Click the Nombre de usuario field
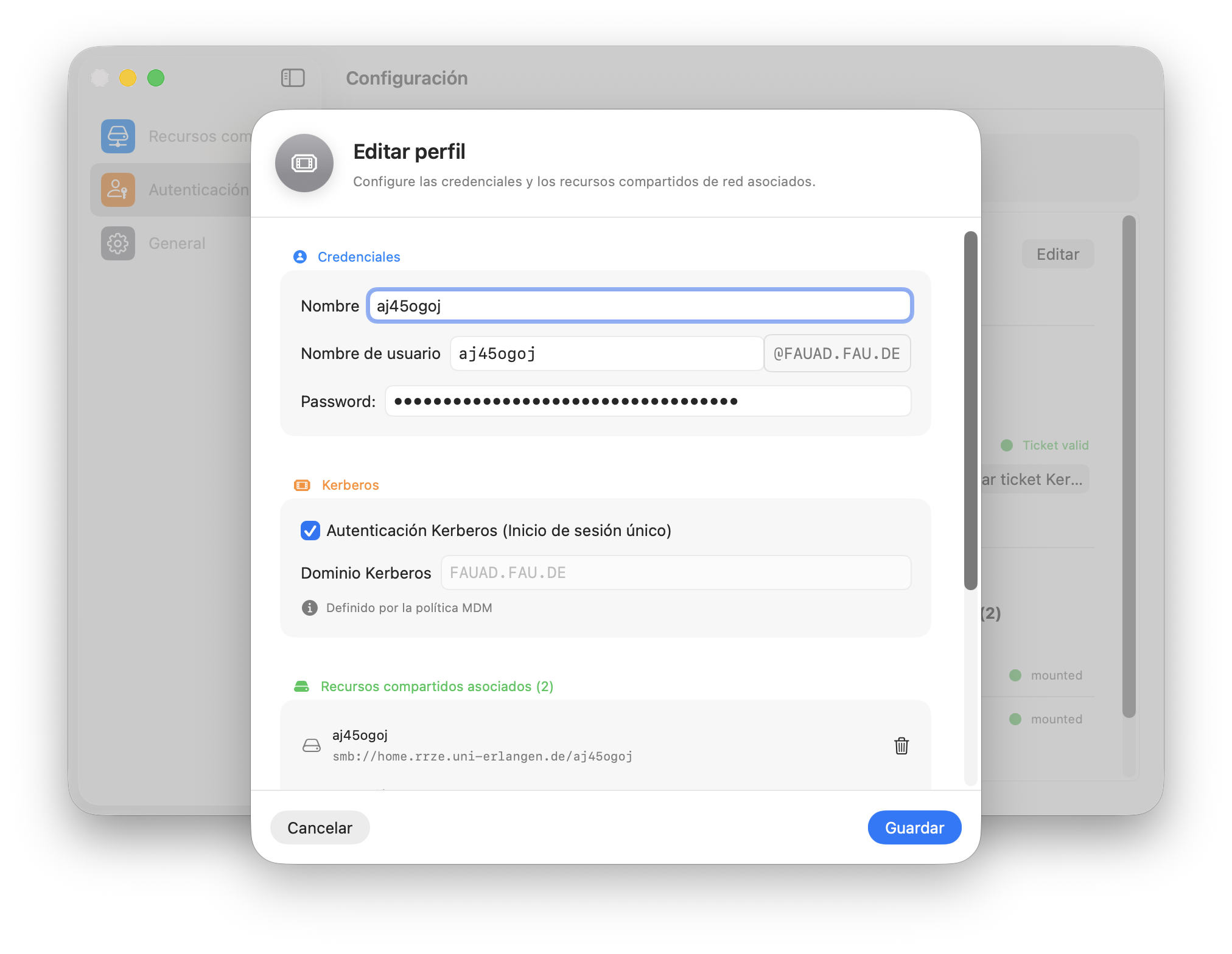Viewport: 1232px width, 954px height. (x=606, y=353)
